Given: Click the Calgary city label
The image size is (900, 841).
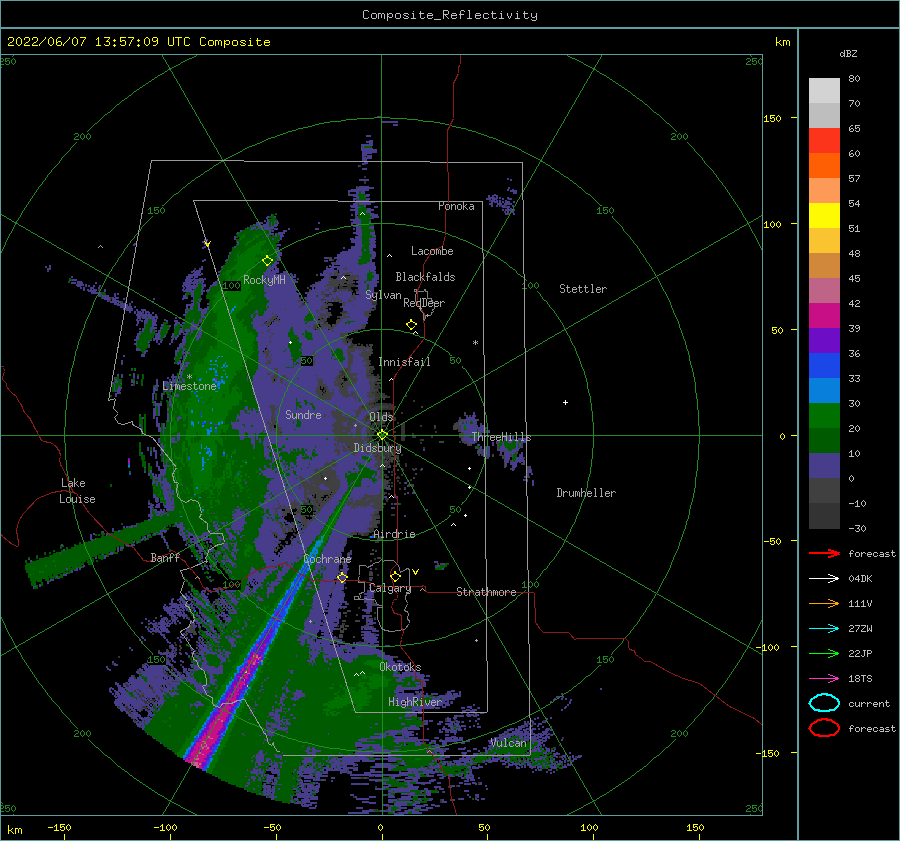Looking at the screenshot, I should click(x=390, y=588).
